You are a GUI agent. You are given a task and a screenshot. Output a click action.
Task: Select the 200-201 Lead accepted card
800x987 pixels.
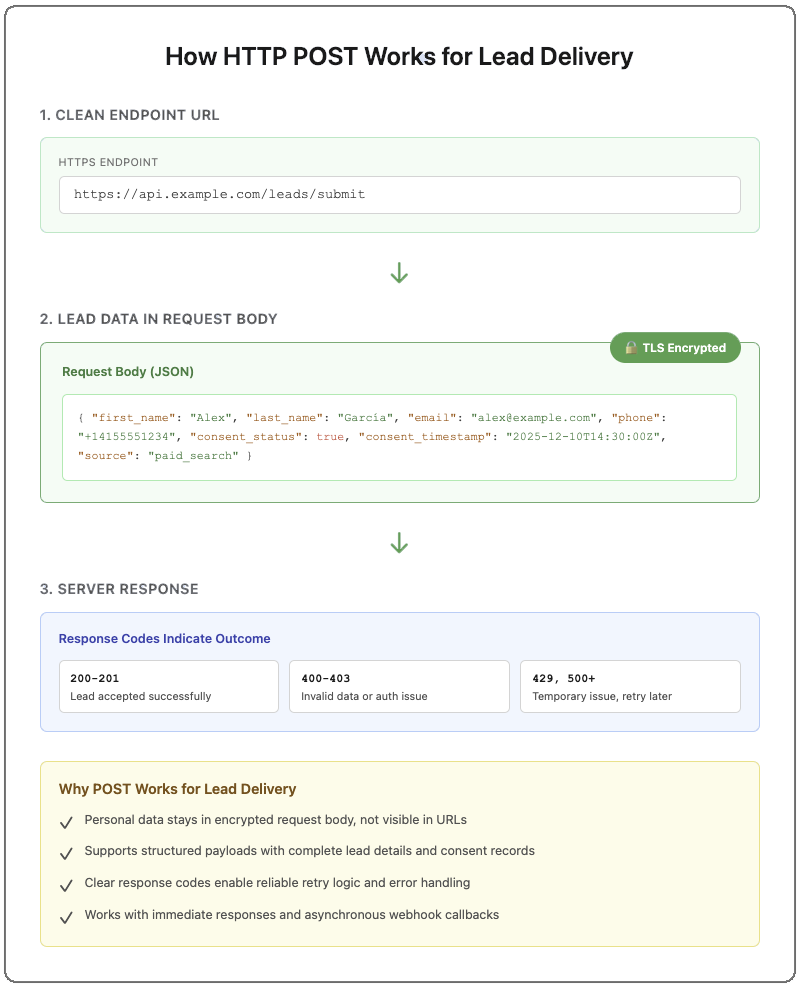point(168,686)
